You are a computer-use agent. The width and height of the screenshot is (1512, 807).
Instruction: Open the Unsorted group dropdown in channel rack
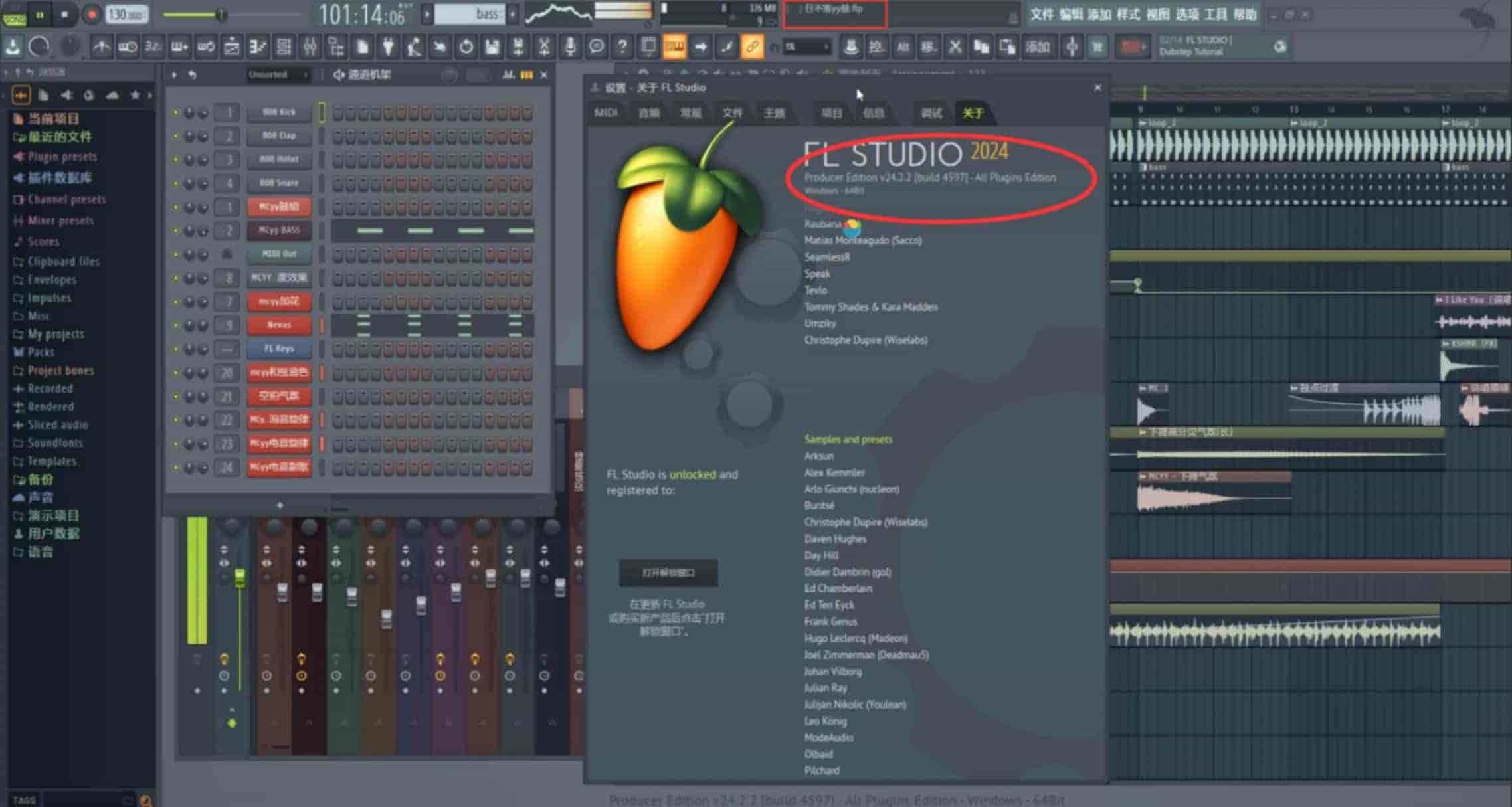(x=278, y=75)
